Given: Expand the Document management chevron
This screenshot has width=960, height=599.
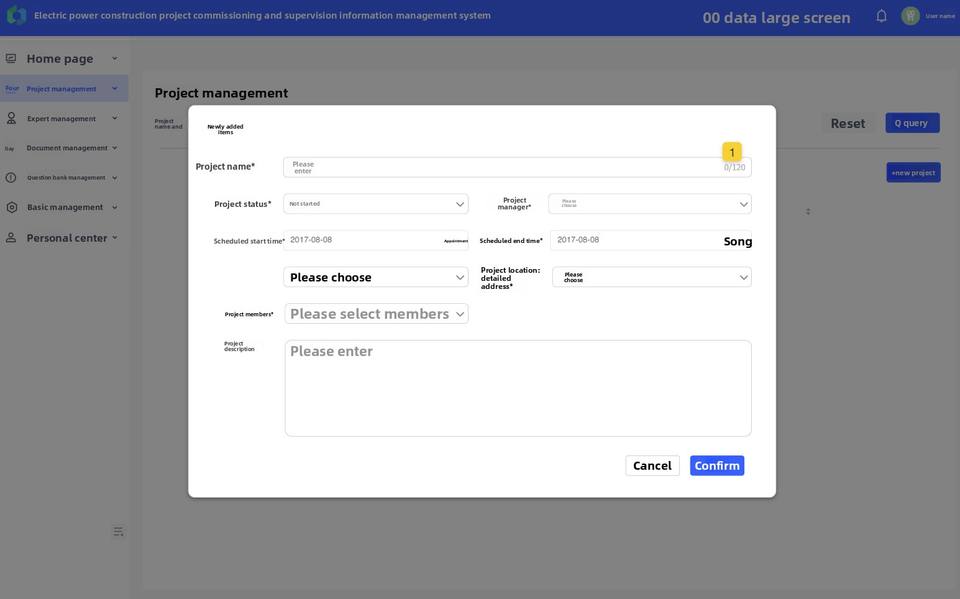Looking at the screenshot, I should point(114,148).
